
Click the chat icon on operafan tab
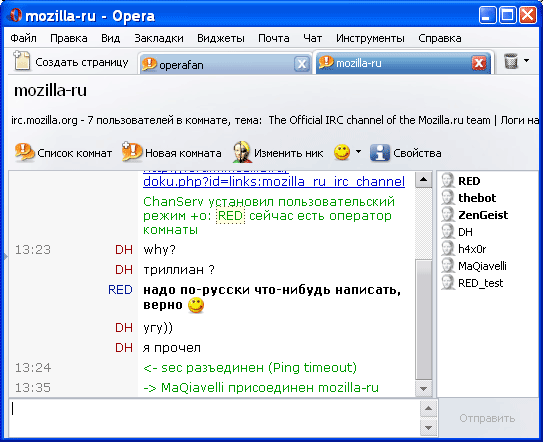coord(149,64)
